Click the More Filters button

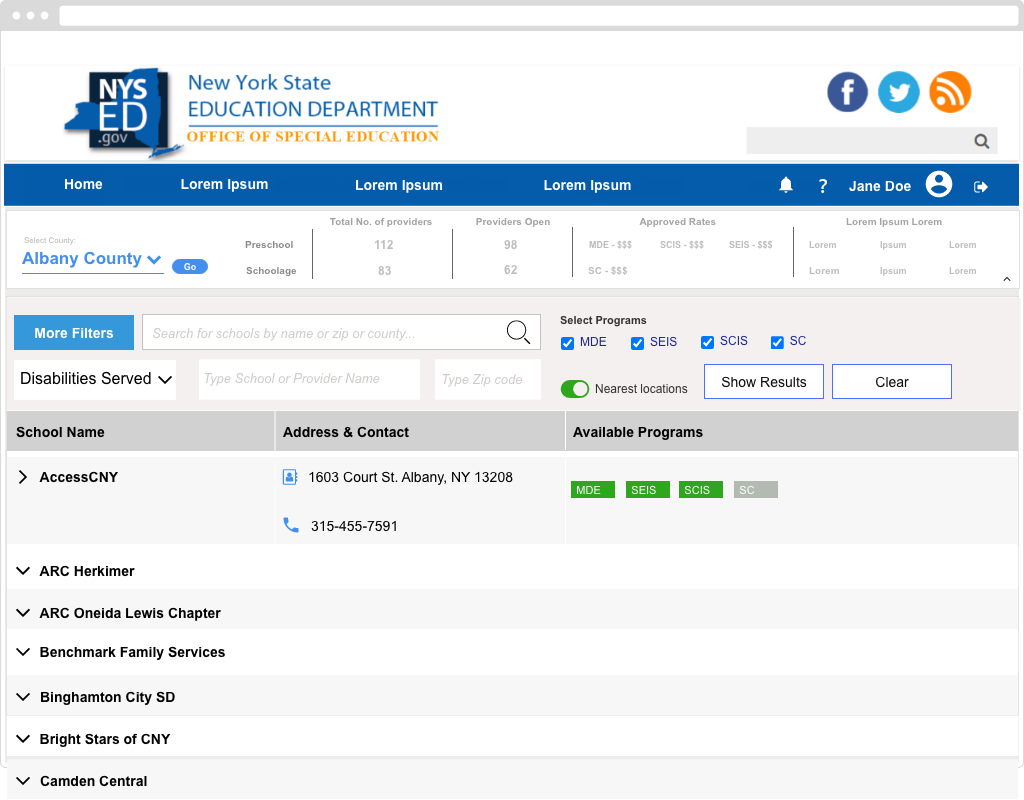point(74,333)
